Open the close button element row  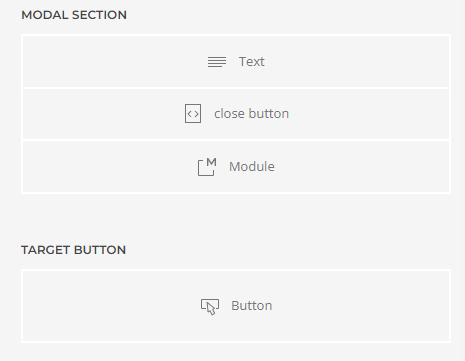pyautogui.click(x=236, y=114)
